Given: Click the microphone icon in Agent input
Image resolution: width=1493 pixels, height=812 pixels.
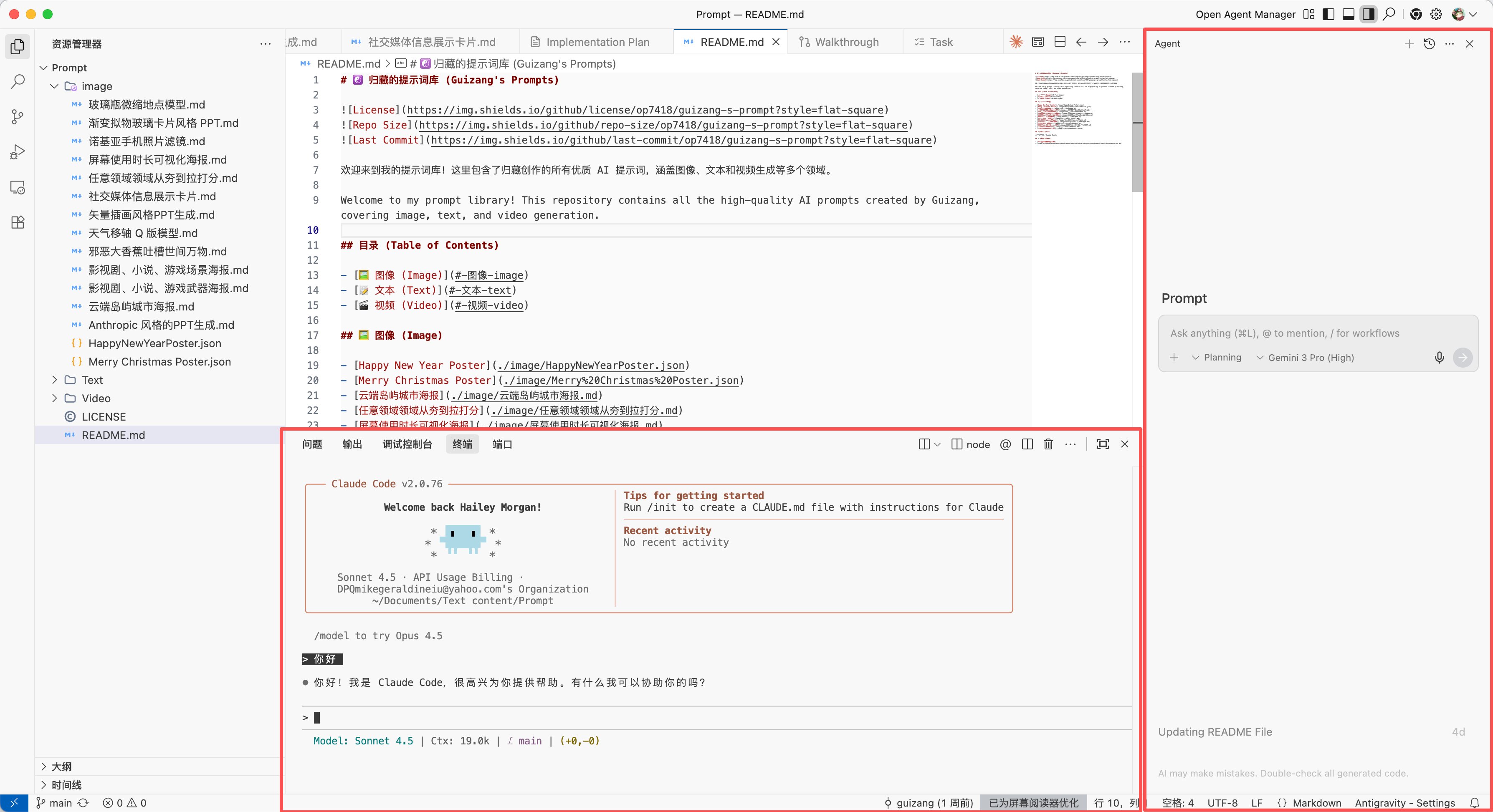Looking at the screenshot, I should click(x=1439, y=357).
